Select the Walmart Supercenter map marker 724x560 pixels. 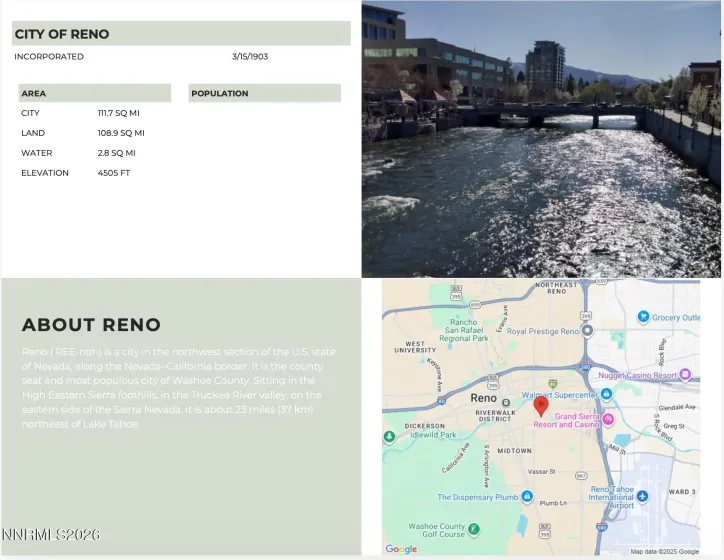(x=606, y=394)
